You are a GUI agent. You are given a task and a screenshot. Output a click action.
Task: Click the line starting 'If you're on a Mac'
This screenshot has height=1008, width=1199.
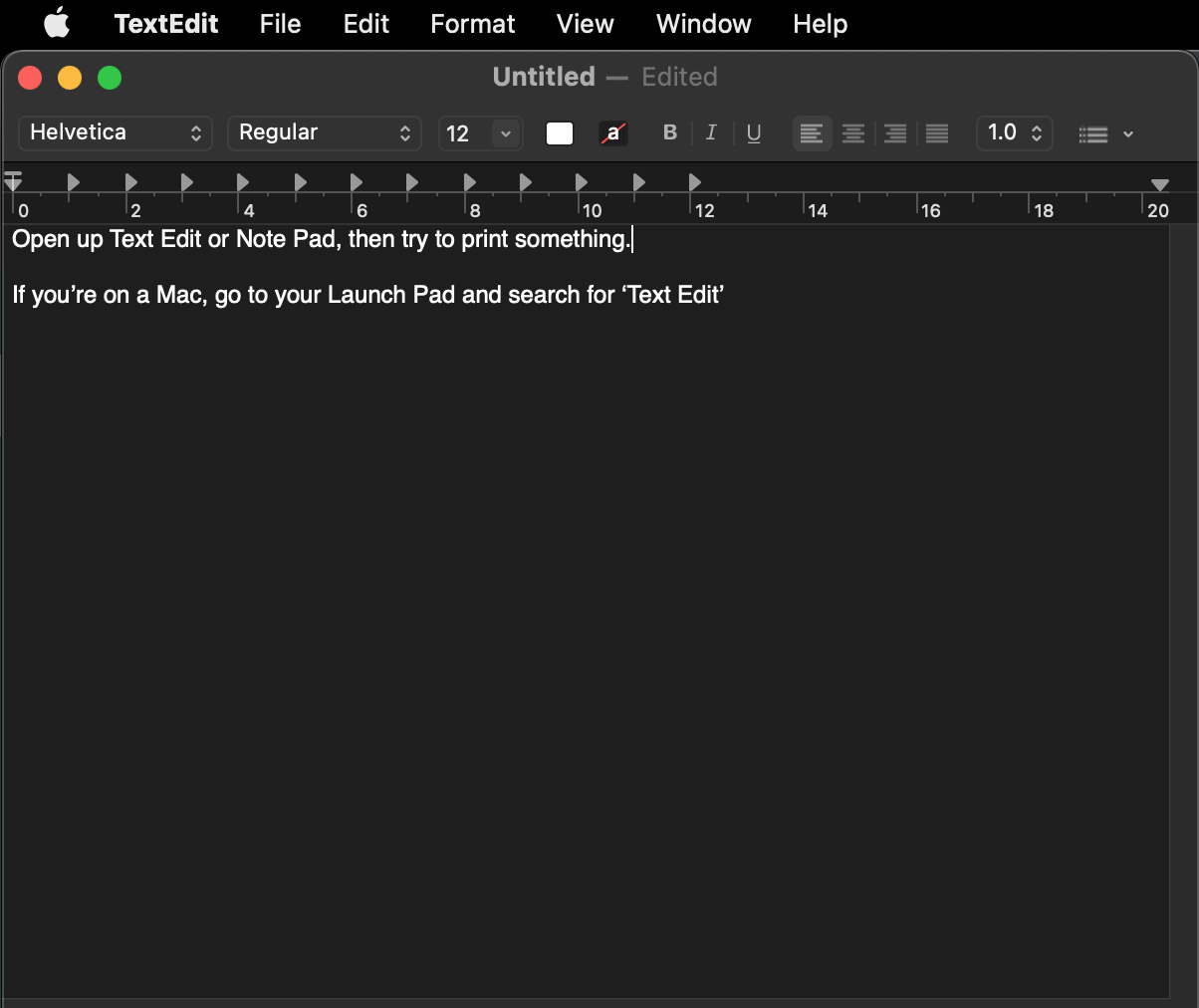point(367,295)
